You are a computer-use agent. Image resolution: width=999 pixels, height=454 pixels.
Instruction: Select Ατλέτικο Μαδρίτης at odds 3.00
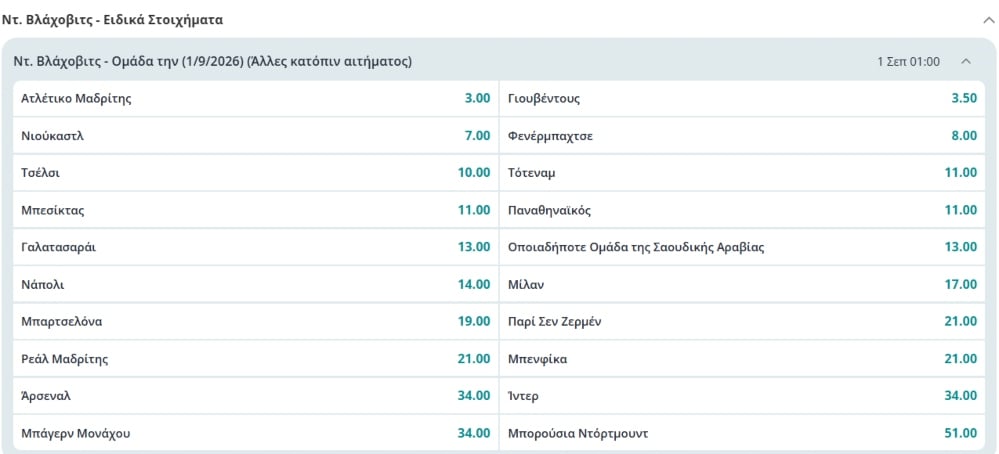[255, 99]
